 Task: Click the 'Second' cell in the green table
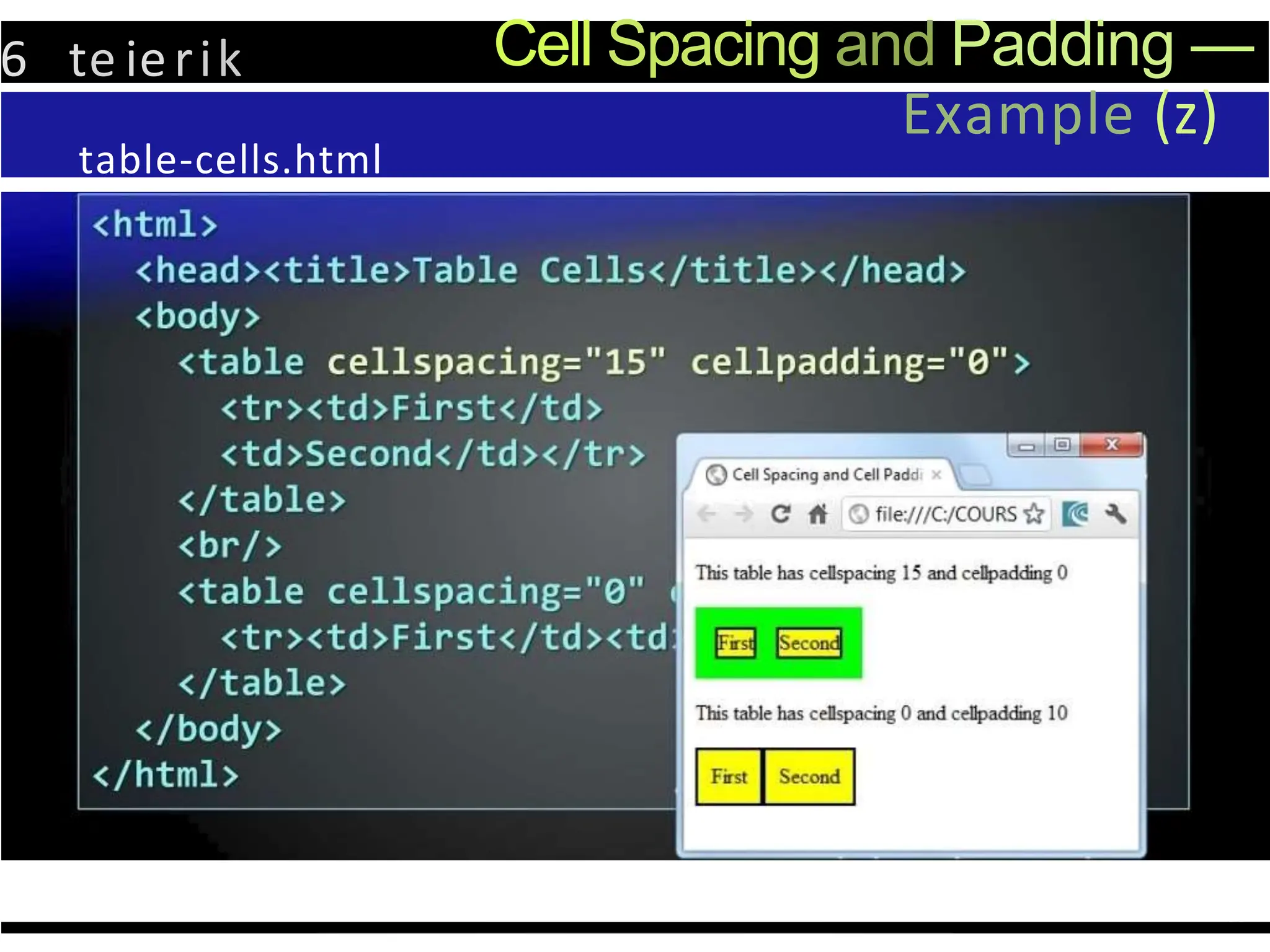809,643
